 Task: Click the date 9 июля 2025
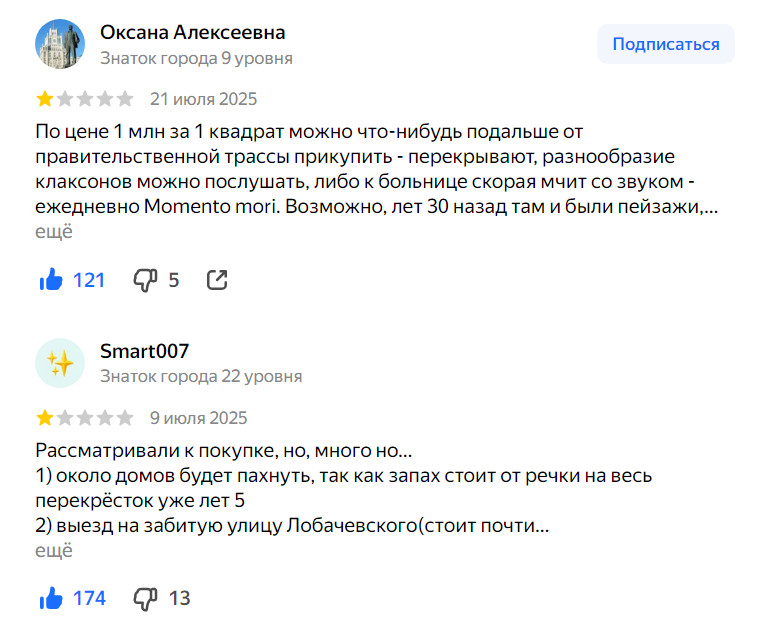tap(198, 418)
